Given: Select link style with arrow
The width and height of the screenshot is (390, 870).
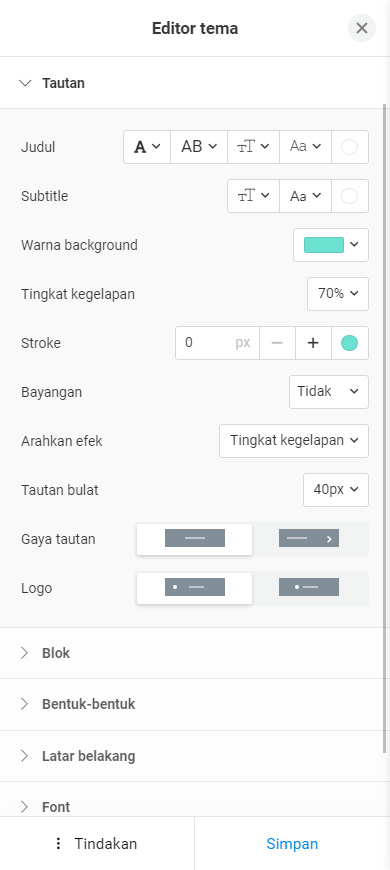Looking at the screenshot, I should [309, 539].
